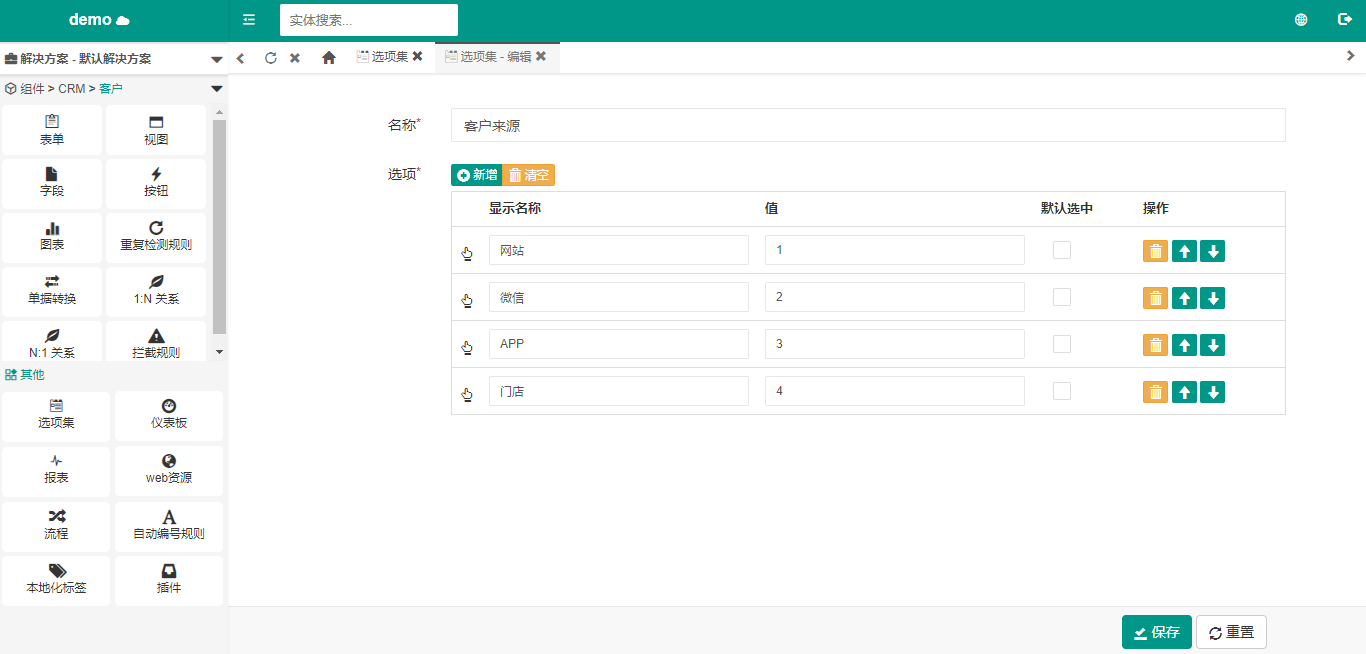Viewport: 1366px width, 654px height.
Task: Open the 字段 component
Action: point(52,183)
